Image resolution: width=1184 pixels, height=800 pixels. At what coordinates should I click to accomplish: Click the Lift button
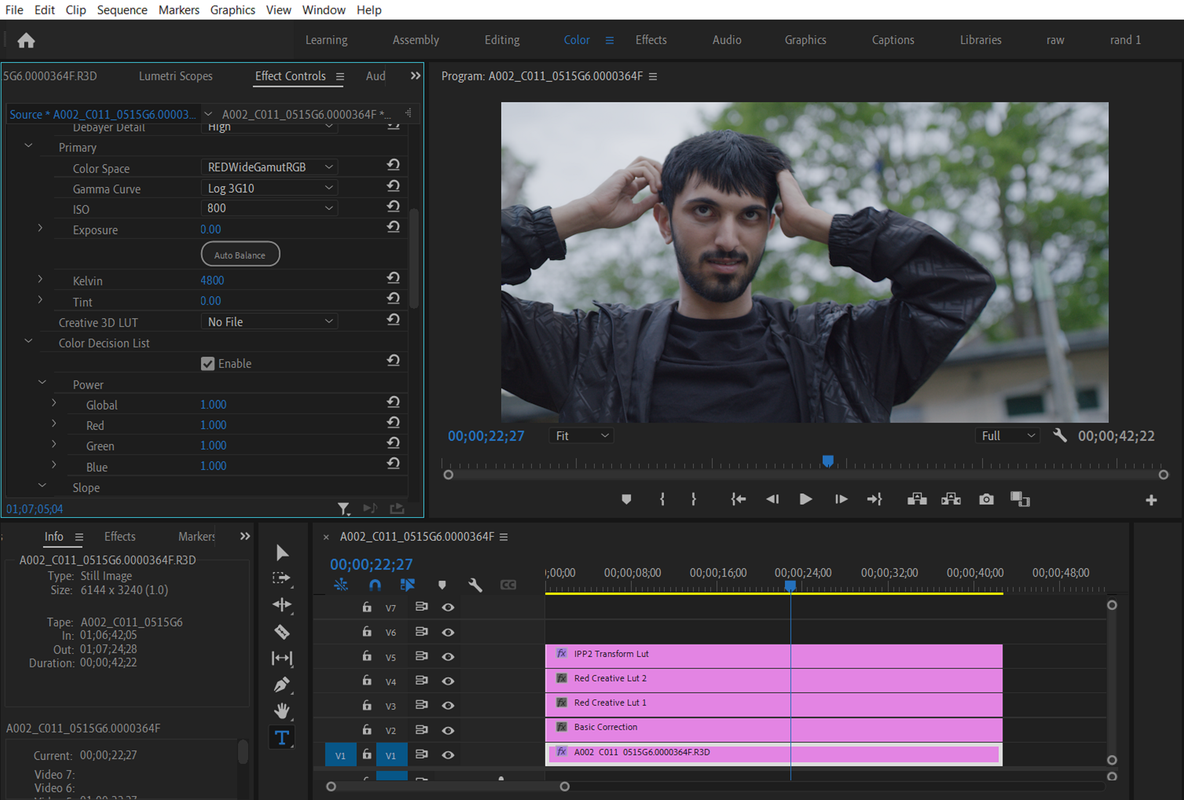[917, 499]
